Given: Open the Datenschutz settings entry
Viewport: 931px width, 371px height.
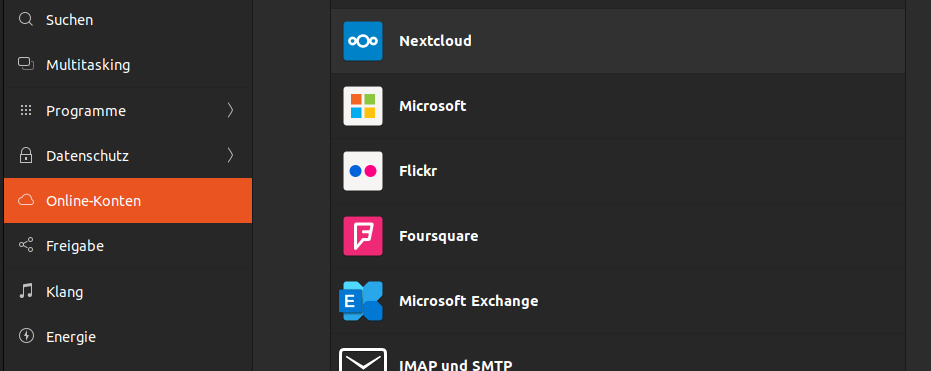Looking at the screenshot, I should [128, 156].
